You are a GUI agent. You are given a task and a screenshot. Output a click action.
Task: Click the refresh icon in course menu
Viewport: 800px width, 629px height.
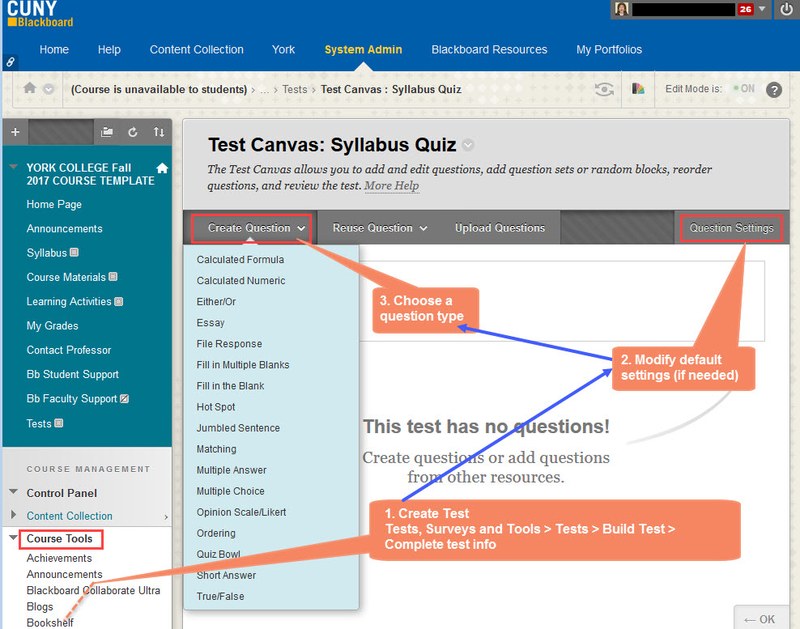[133, 132]
